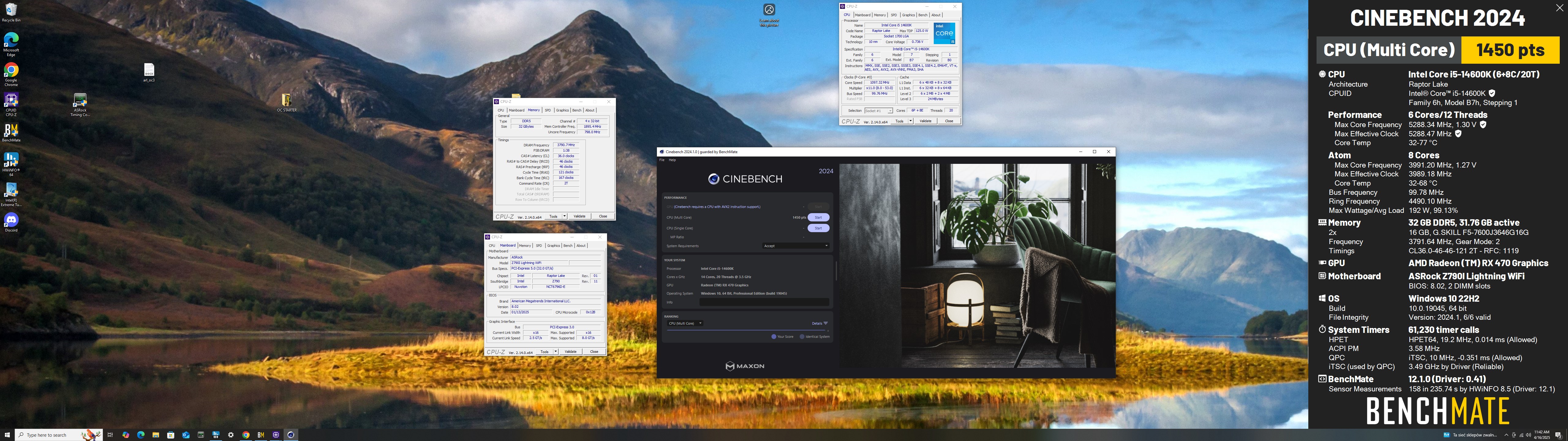Launch Copilot from the taskbar
Viewport: 1568px width, 441px height.
pyautogui.click(x=126, y=435)
